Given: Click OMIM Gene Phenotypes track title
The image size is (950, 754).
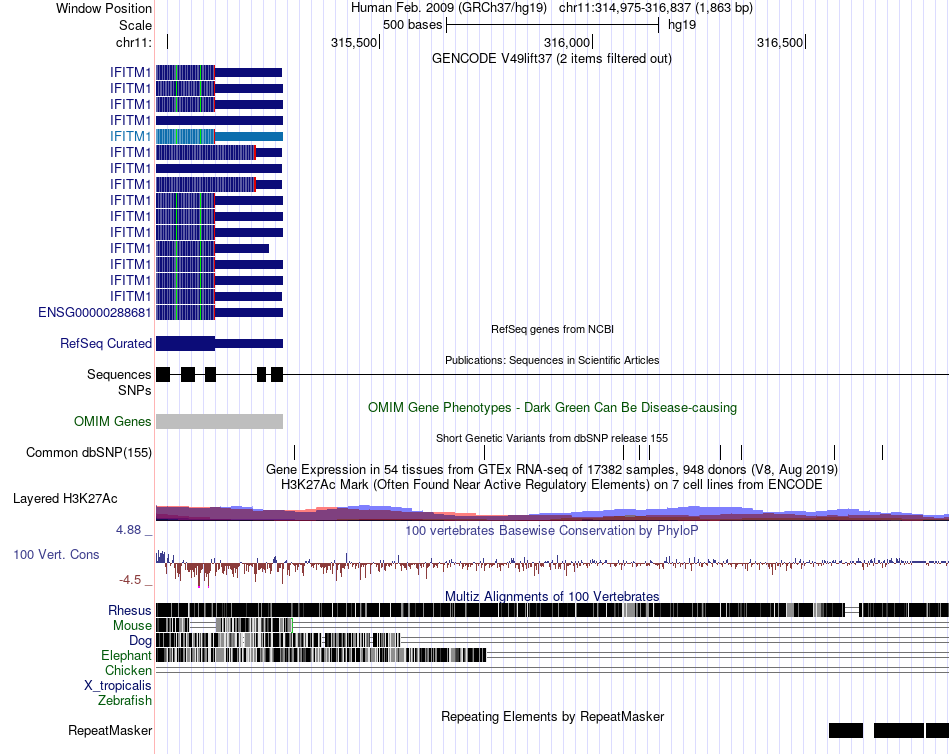Looking at the screenshot, I should (552, 407).
